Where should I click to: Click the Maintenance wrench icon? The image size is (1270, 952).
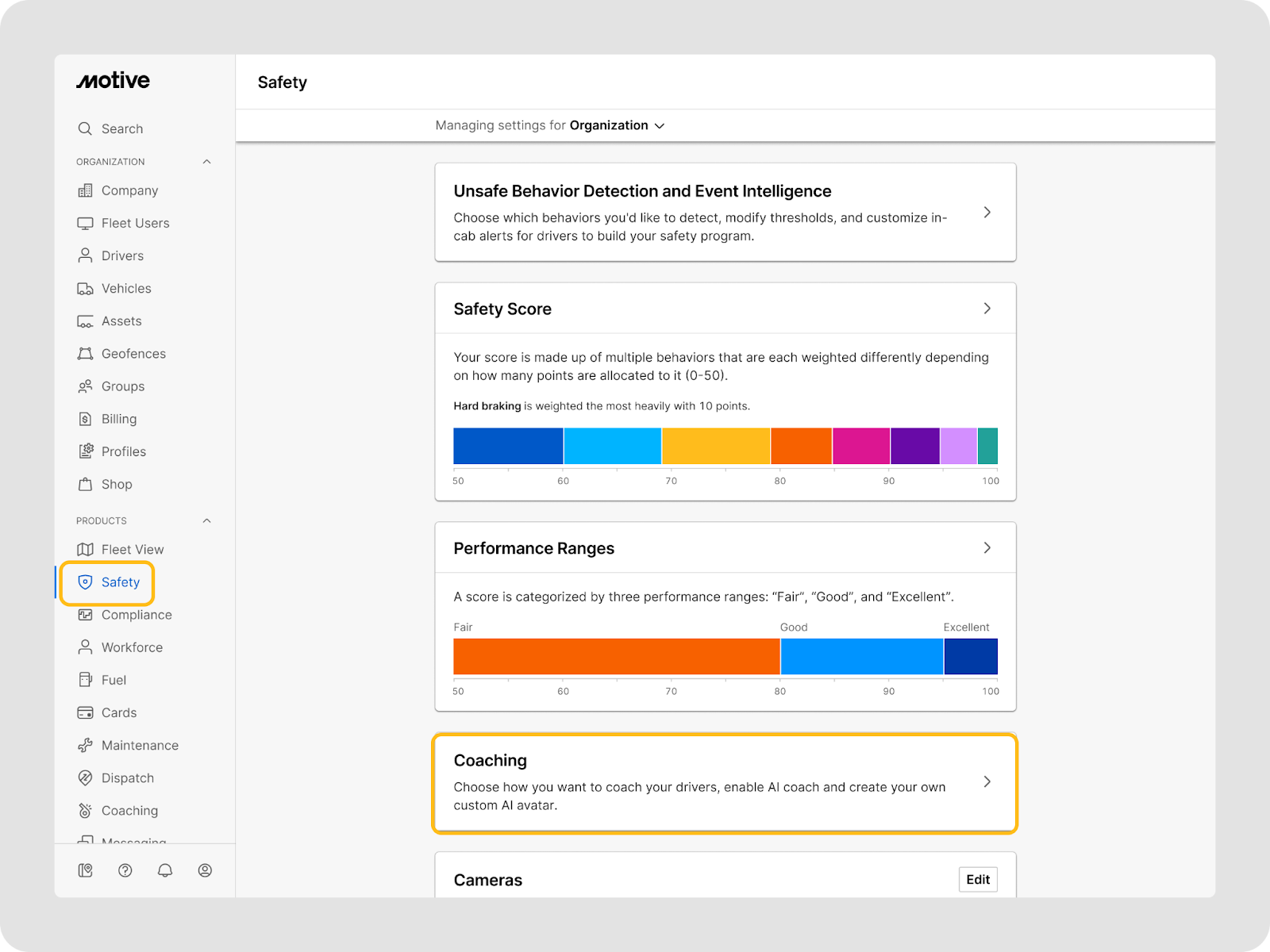tap(85, 746)
